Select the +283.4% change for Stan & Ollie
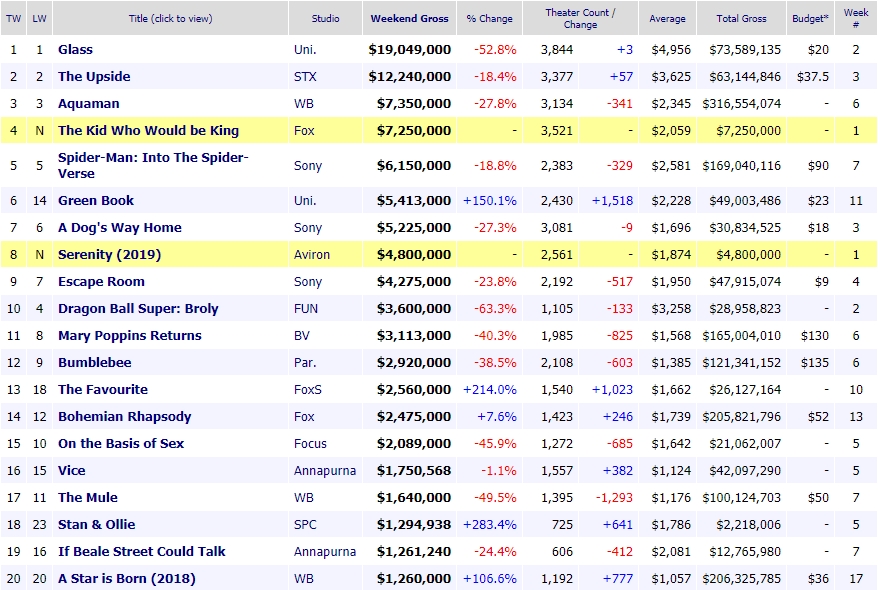This screenshot has height=590, width=878. 490,525
